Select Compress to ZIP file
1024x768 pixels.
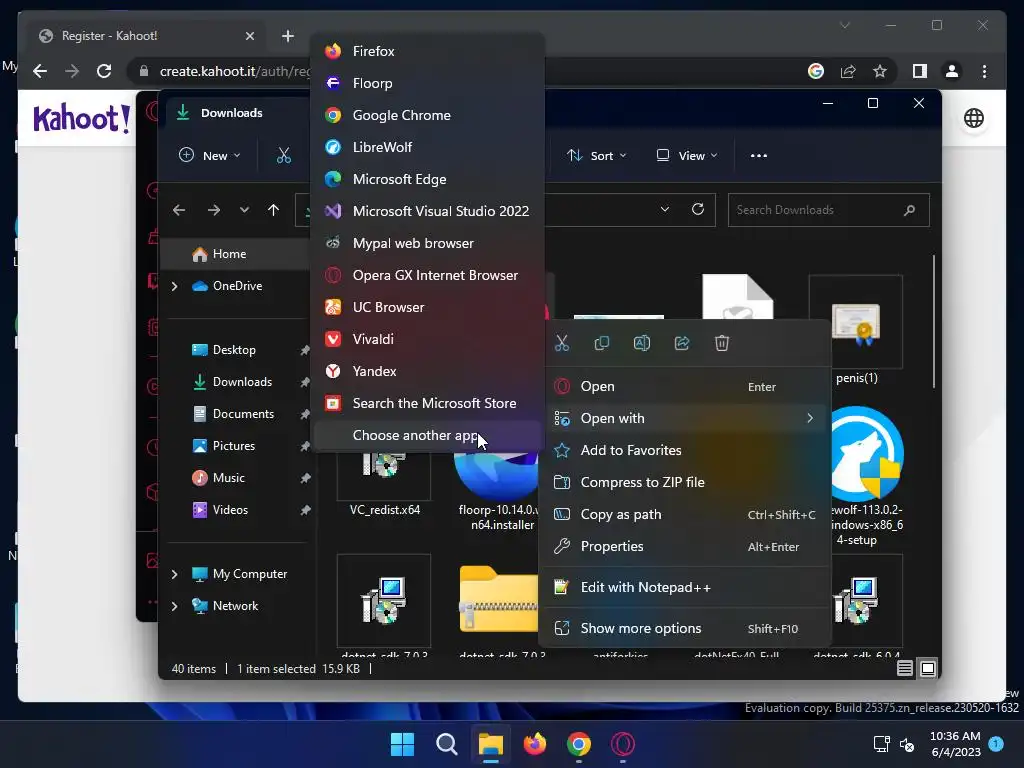[685, 482]
